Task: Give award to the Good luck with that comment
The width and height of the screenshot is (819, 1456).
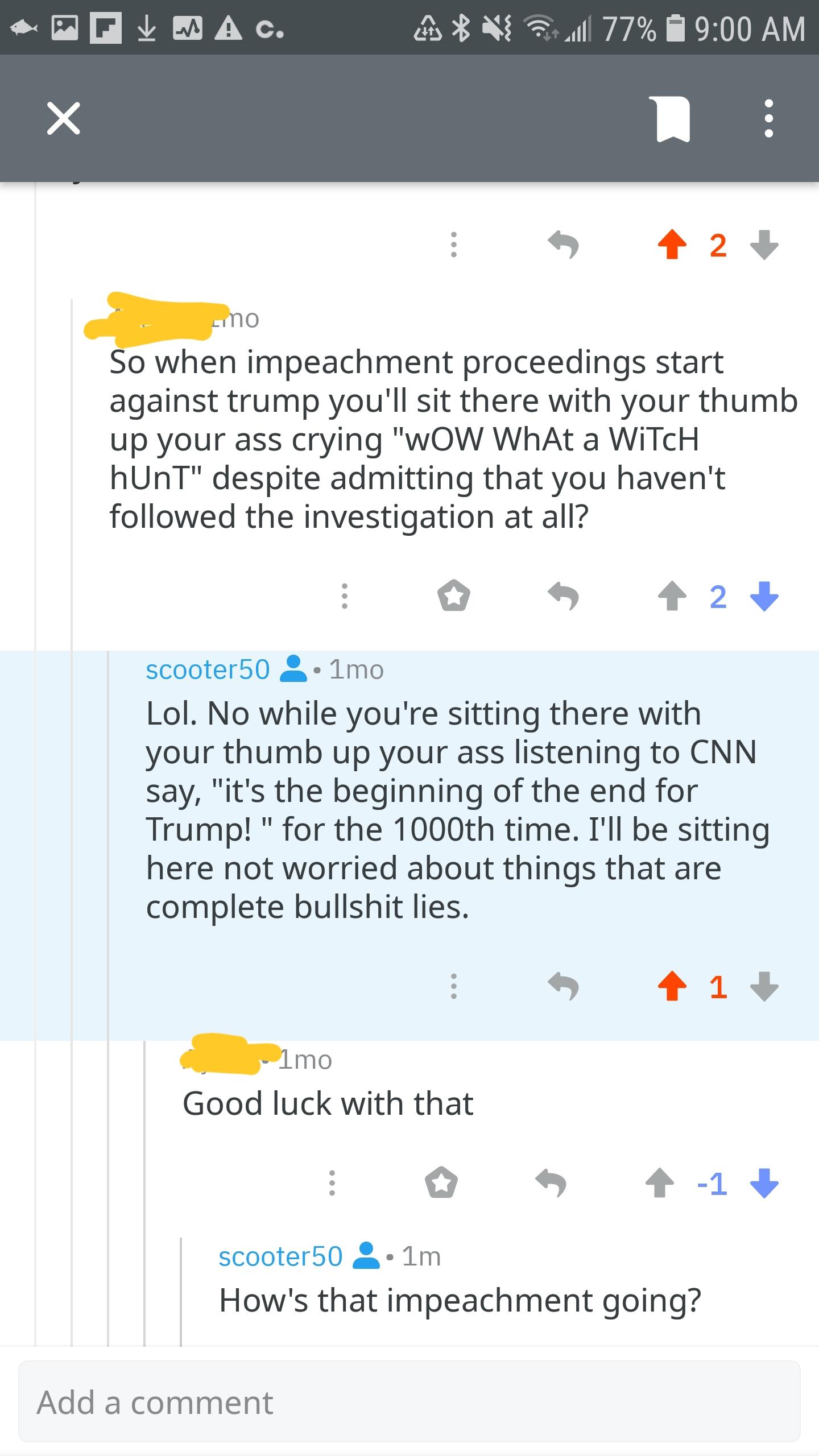Action: click(441, 1184)
